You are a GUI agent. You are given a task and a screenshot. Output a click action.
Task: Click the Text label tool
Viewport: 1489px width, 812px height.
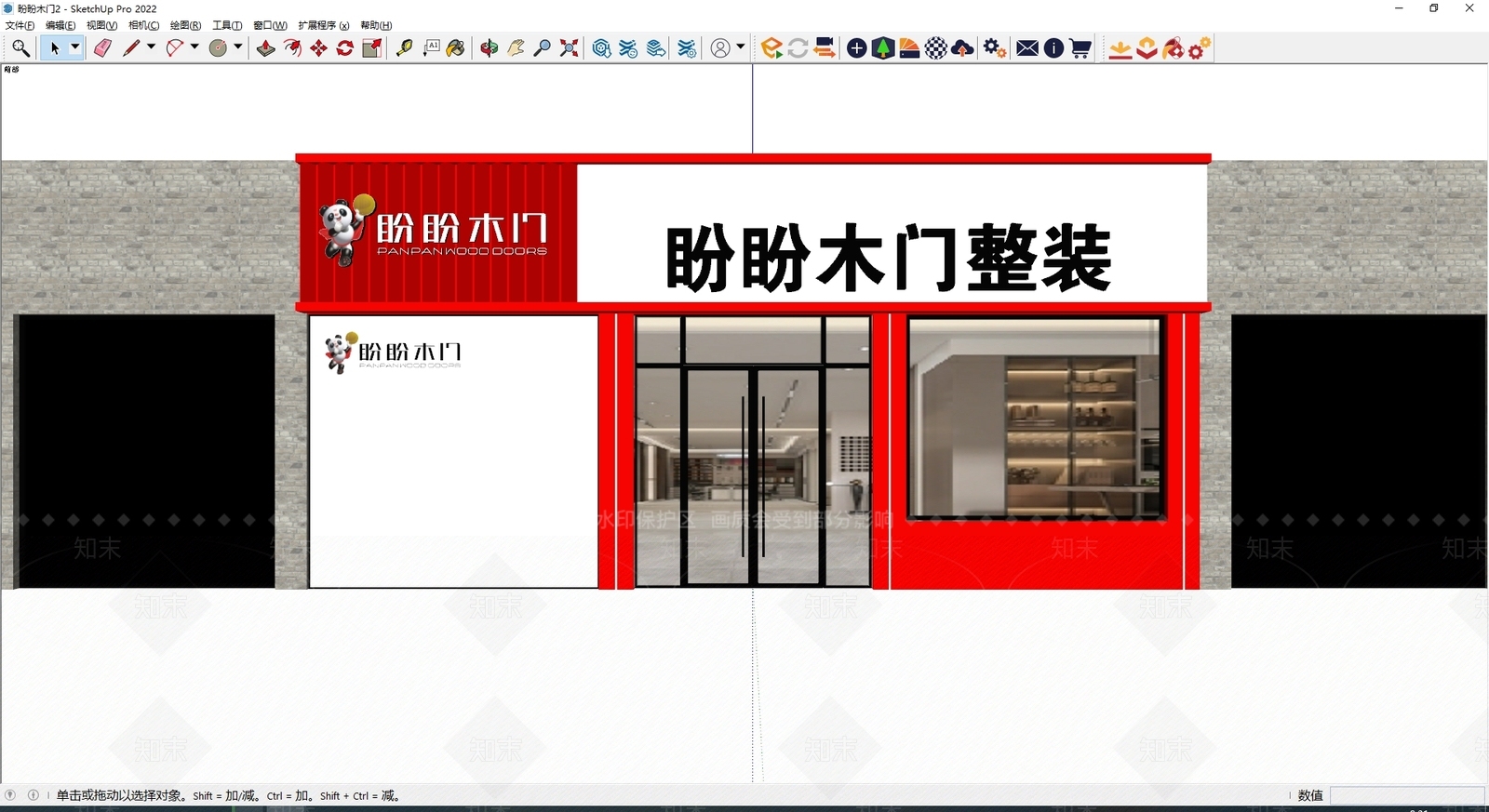point(431,48)
